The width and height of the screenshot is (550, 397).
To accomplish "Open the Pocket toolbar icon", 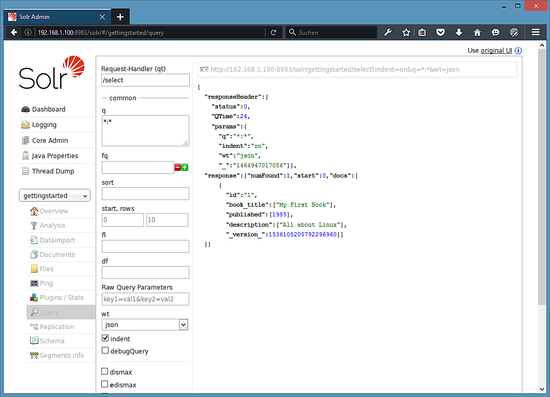I will (441, 32).
